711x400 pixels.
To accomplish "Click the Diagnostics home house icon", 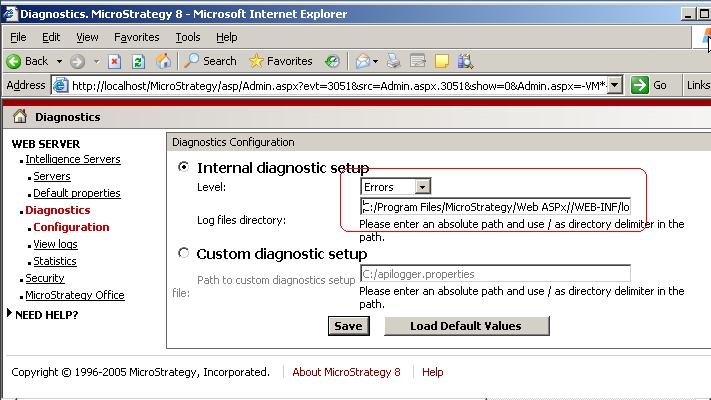I will [19, 117].
